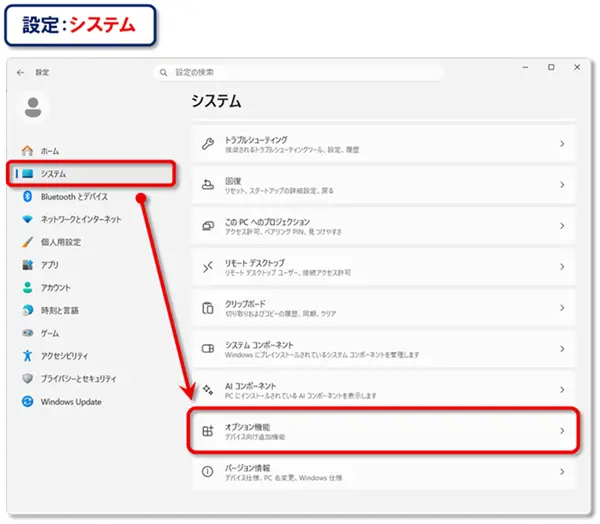Open バージョン情報 page
Screen dimensions: 600x524
point(384,472)
